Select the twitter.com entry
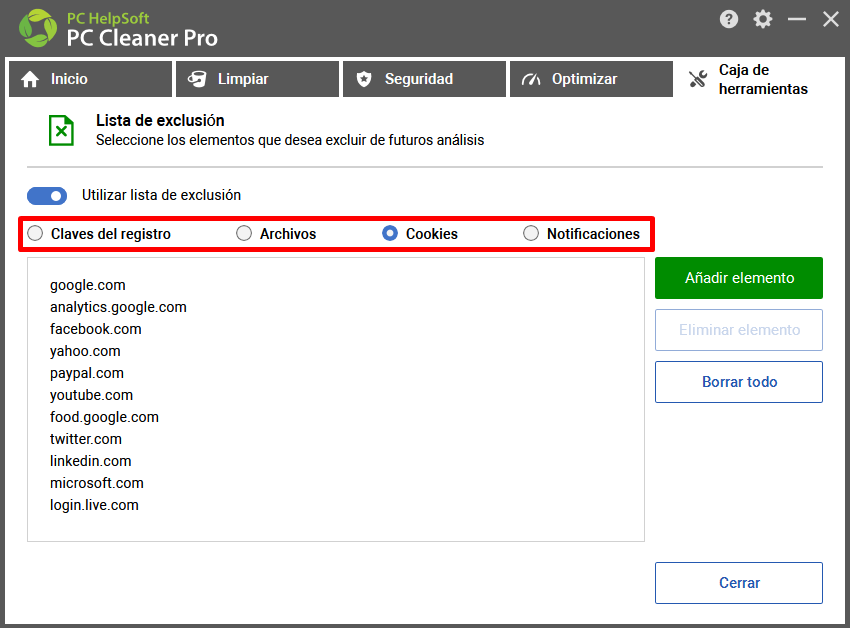 [86, 439]
